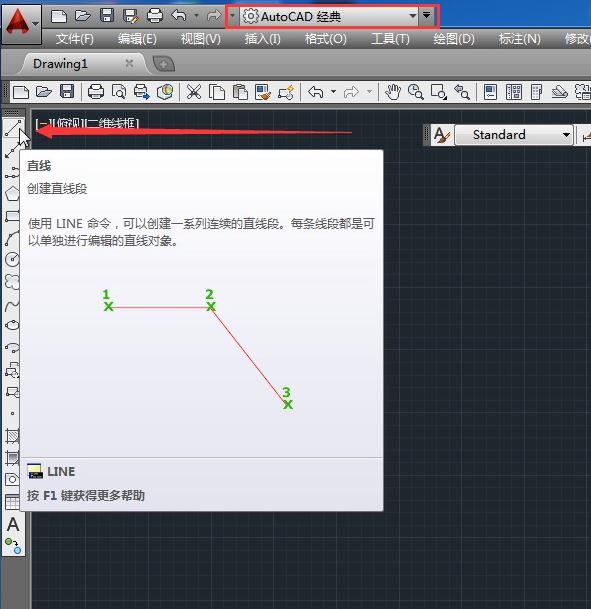The height and width of the screenshot is (609, 591).
Task: Select the Rectangle tool
Action: (x=11, y=216)
